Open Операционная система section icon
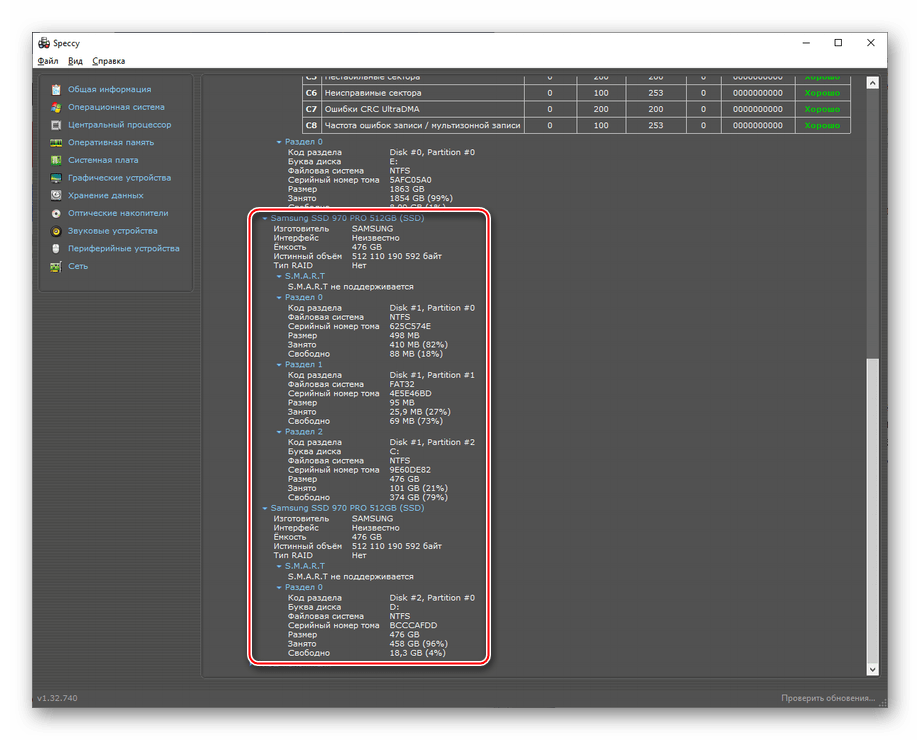 [x=56, y=107]
